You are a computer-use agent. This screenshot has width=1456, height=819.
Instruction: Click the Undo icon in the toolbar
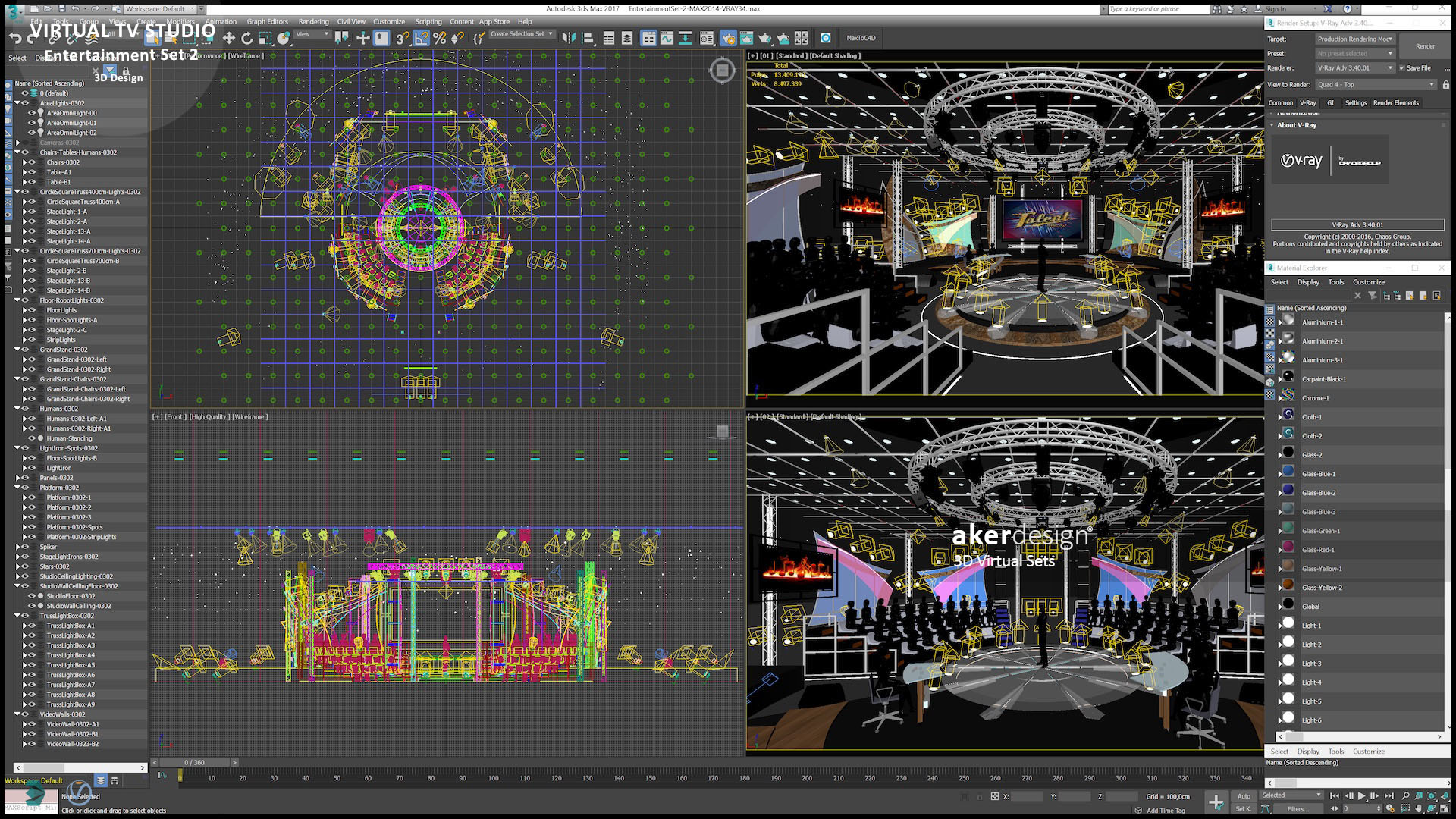15,36
